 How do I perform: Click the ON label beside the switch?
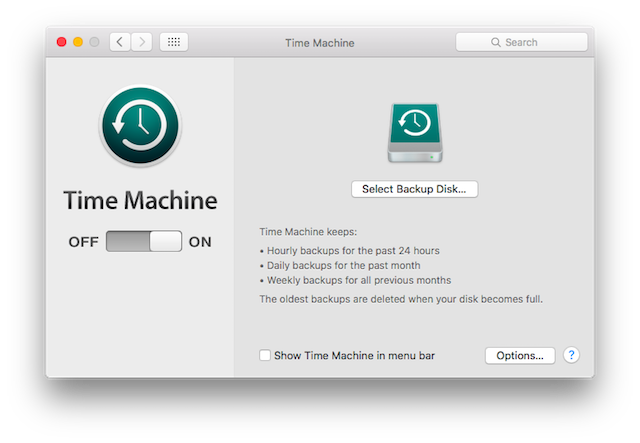(x=200, y=242)
